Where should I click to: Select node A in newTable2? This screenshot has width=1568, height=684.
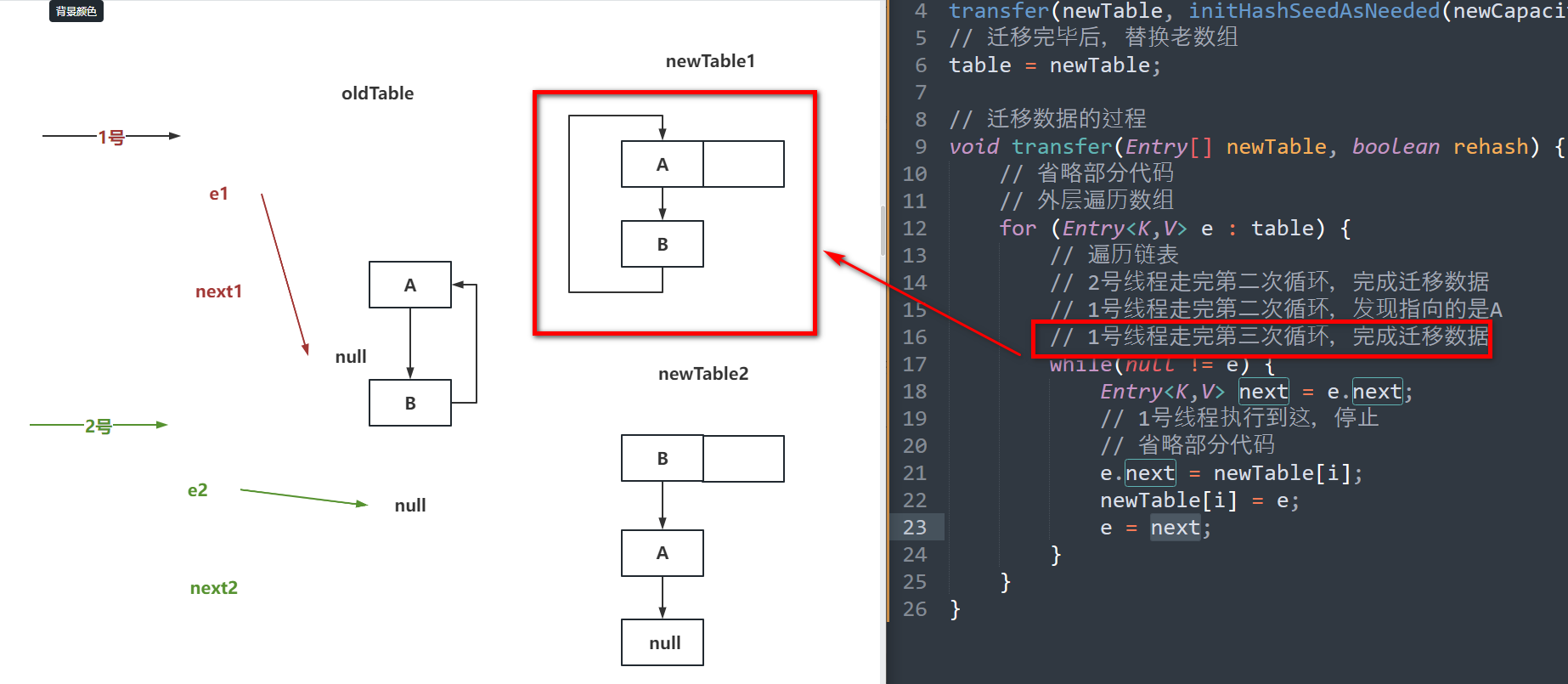click(x=663, y=553)
